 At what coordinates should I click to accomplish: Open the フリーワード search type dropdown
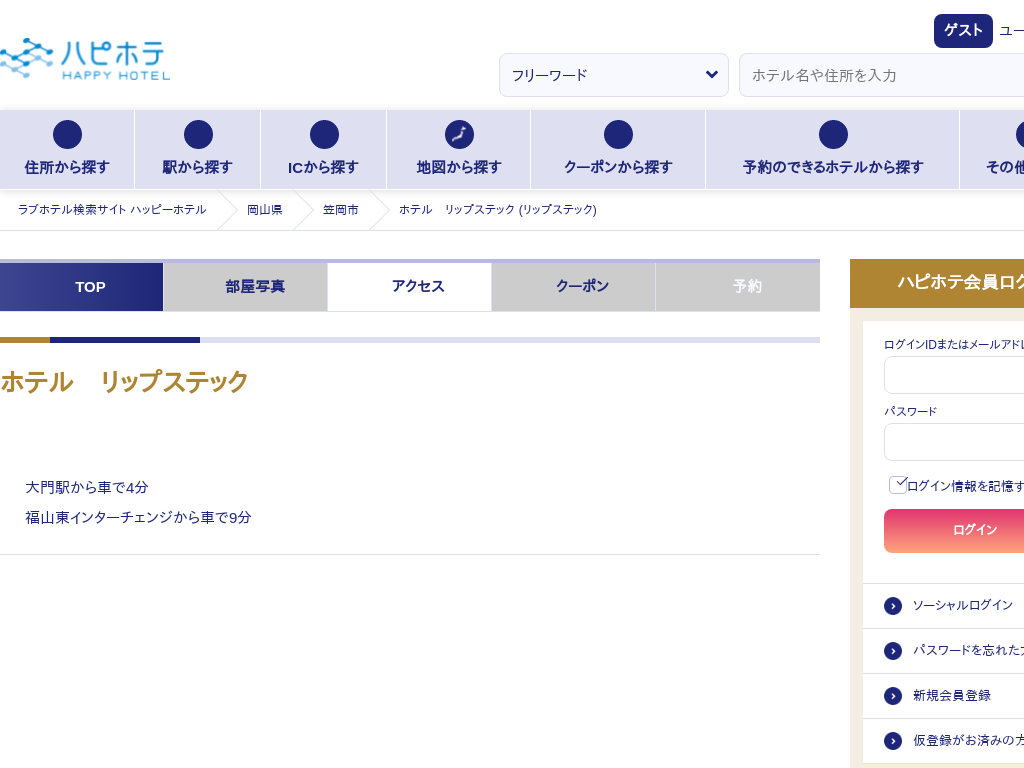(x=614, y=75)
